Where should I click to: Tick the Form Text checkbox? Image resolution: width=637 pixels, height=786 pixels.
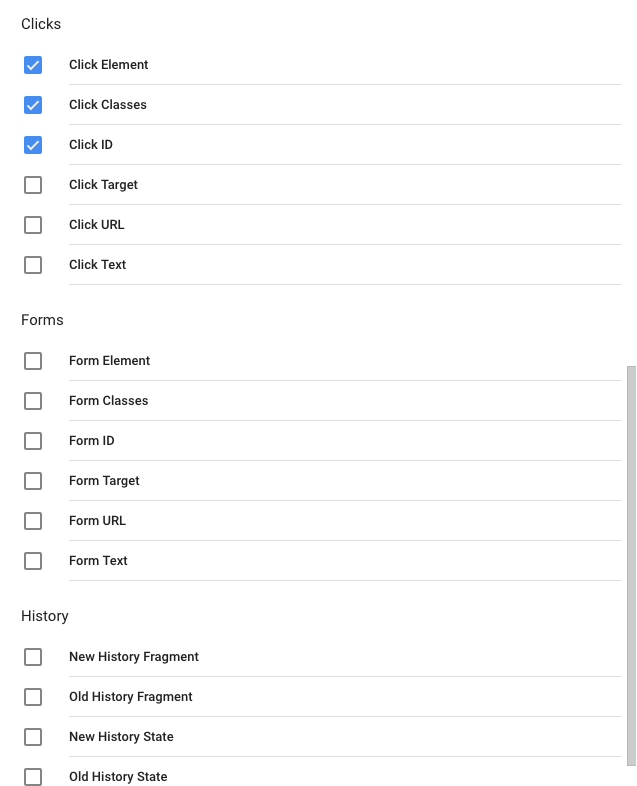pos(33,561)
